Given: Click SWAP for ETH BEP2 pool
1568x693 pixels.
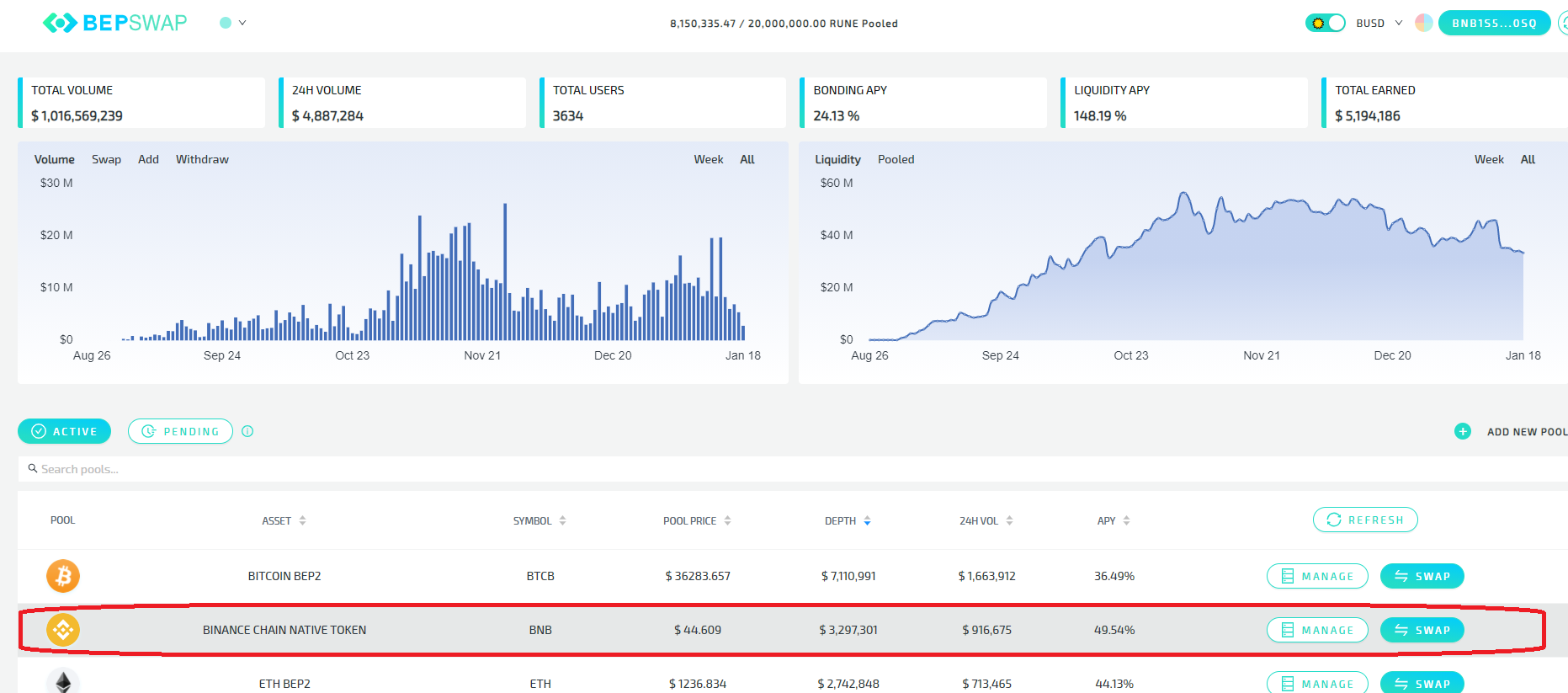Looking at the screenshot, I should click(x=1422, y=683).
